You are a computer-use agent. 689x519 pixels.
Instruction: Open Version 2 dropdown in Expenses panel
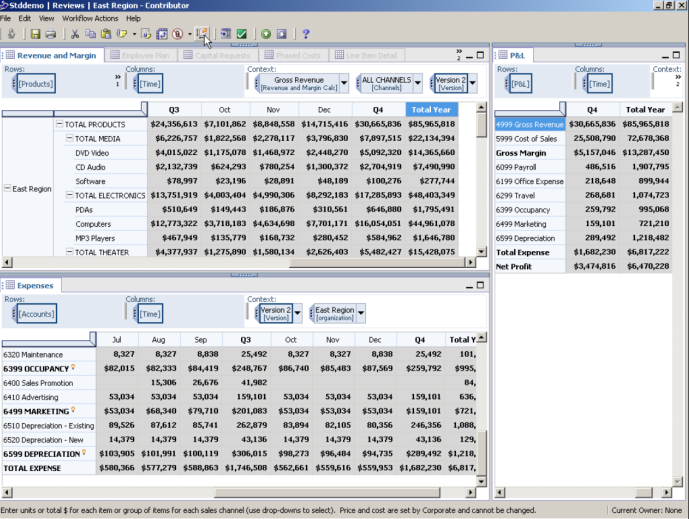tap(297, 313)
